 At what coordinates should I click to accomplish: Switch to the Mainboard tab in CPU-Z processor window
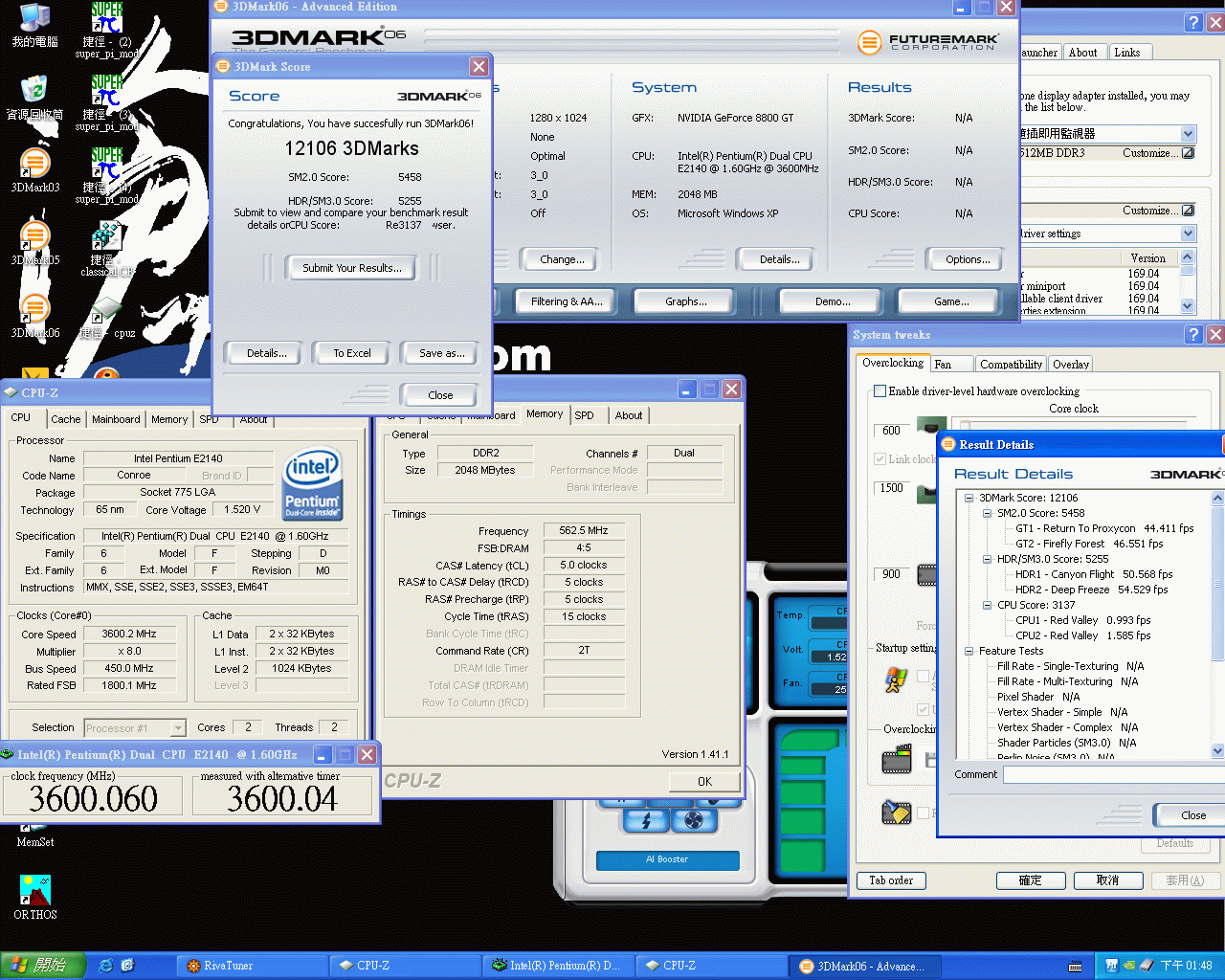[116, 419]
